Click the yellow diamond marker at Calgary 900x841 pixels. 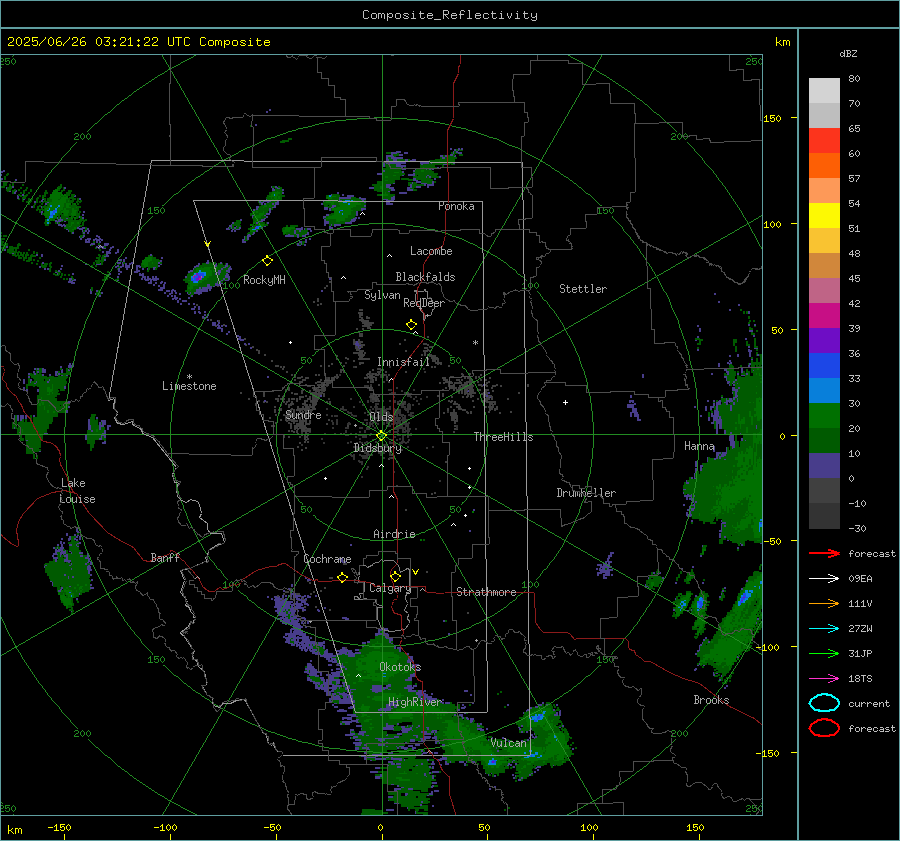point(395,576)
